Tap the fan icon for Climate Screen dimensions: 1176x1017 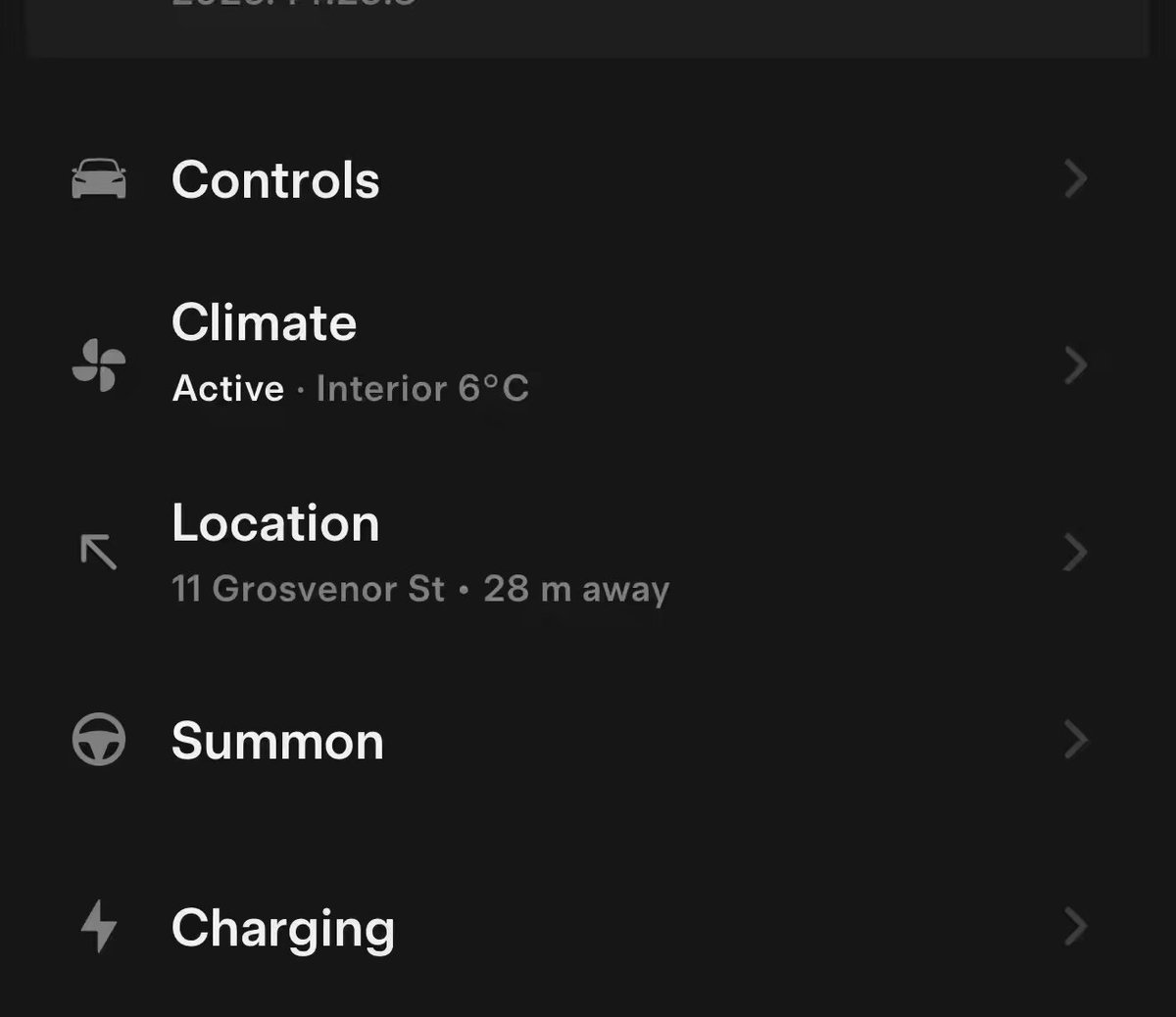(99, 365)
